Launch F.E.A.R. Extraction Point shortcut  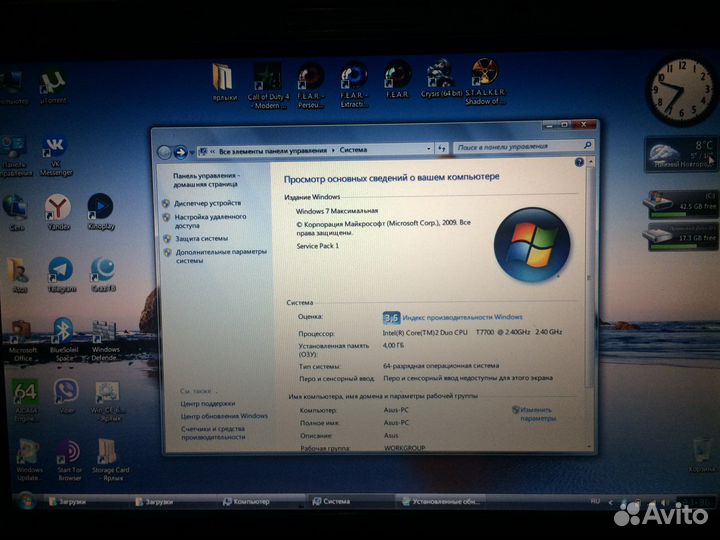(354, 86)
